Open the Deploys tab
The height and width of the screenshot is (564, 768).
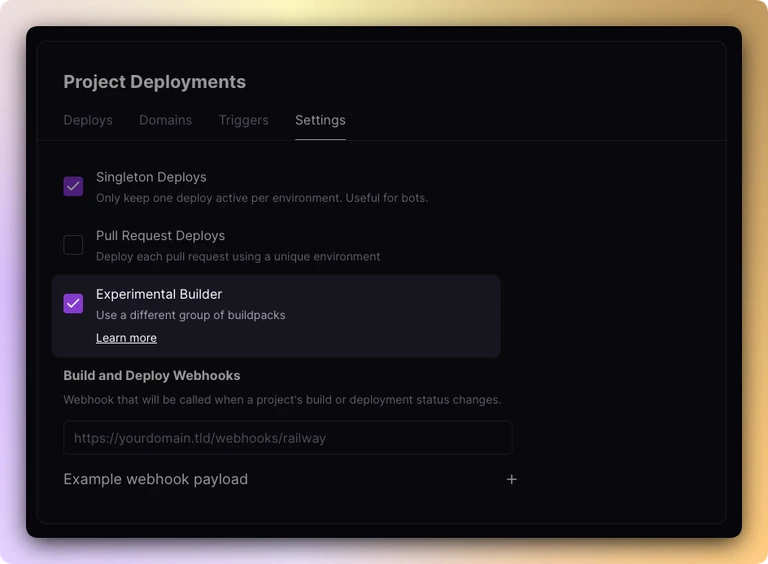tap(88, 120)
